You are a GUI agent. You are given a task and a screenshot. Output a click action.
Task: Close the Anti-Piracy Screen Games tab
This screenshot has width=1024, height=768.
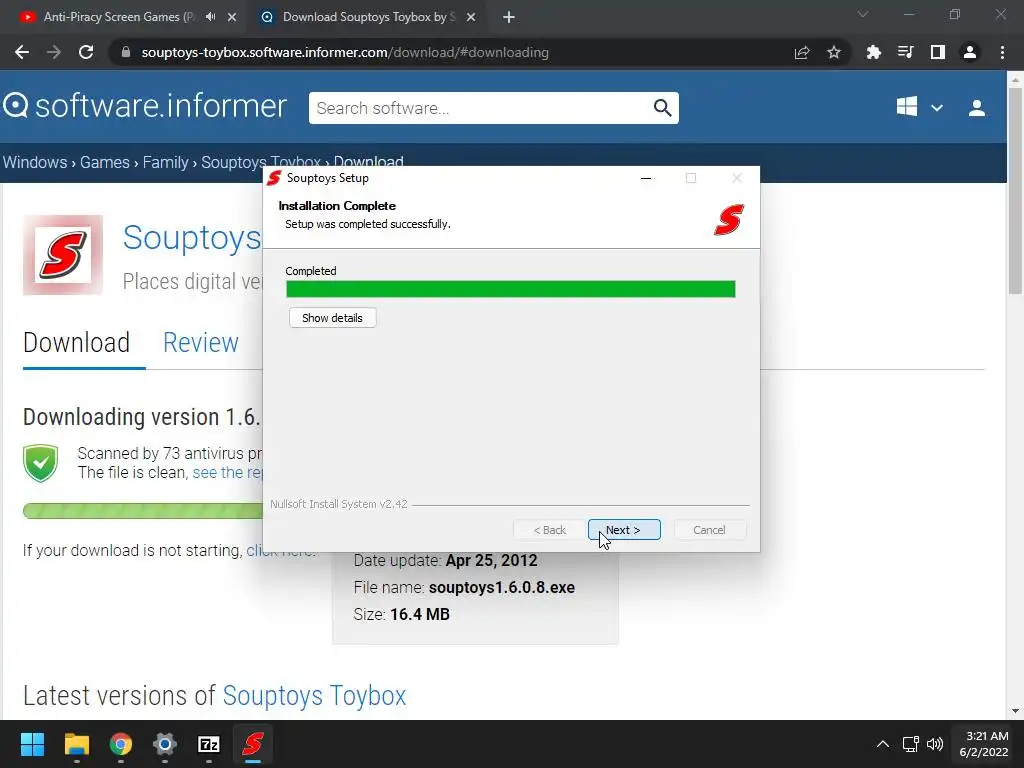(x=232, y=17)
